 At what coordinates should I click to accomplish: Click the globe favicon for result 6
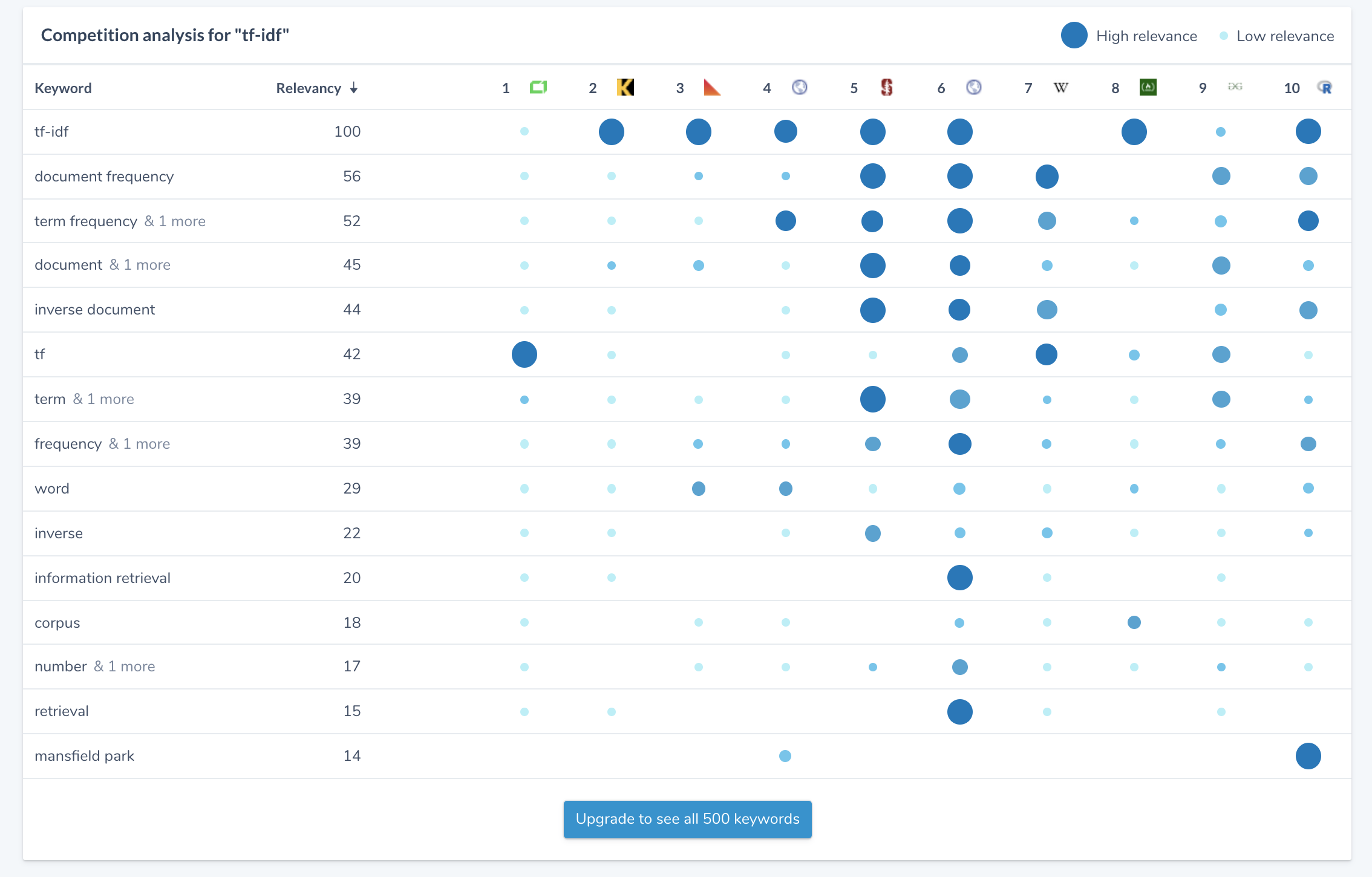coord(973,88)
